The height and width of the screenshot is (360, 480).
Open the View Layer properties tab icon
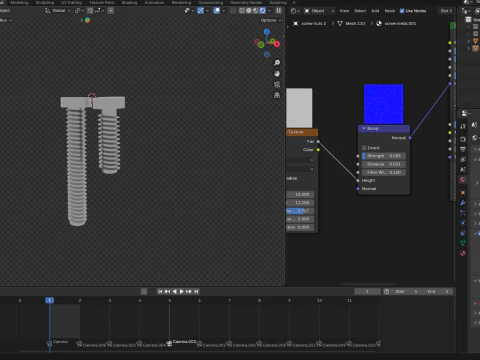(x=463, y=159)
